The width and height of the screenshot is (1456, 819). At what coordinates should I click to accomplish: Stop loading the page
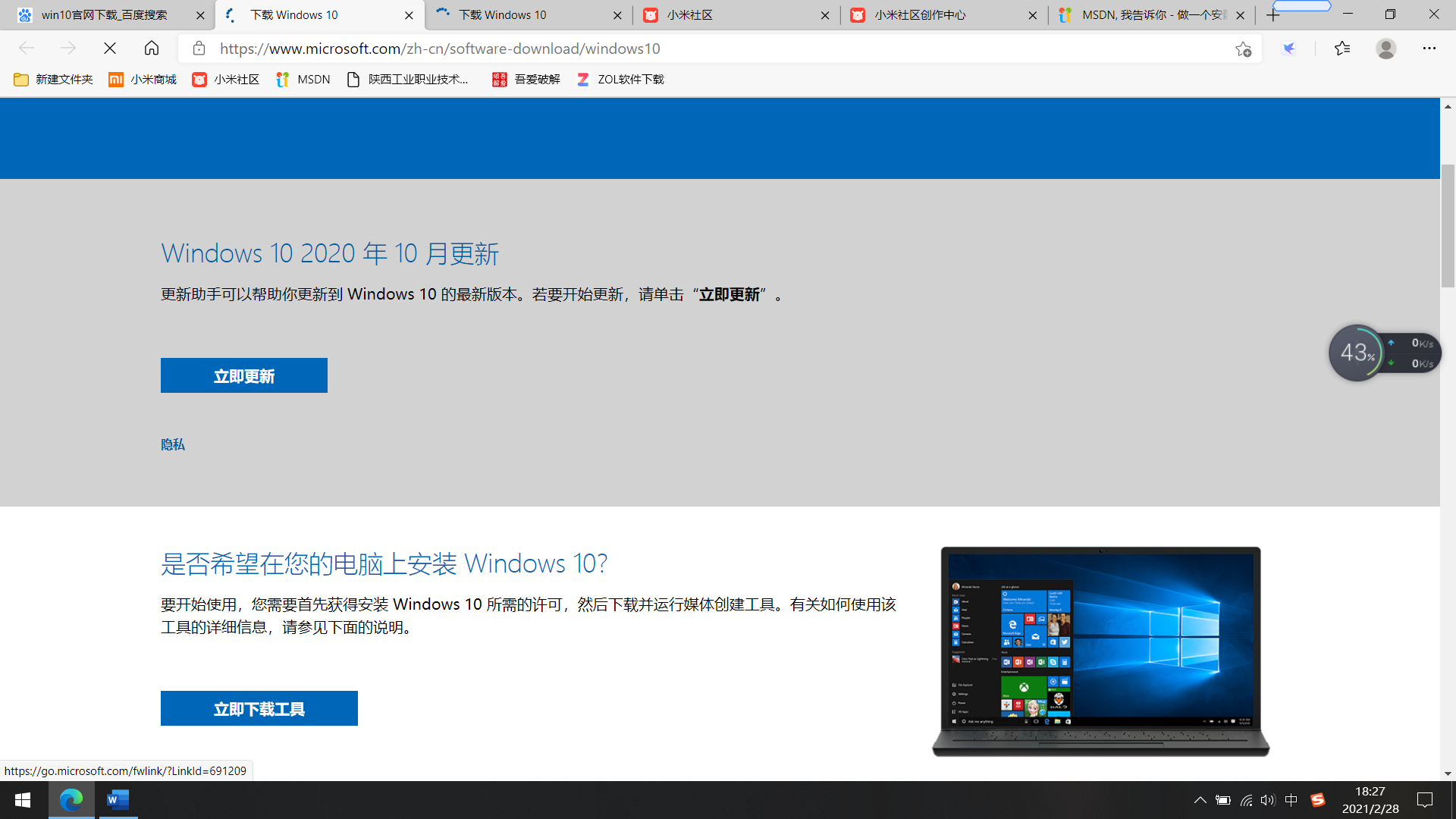(x=110, y=49)
